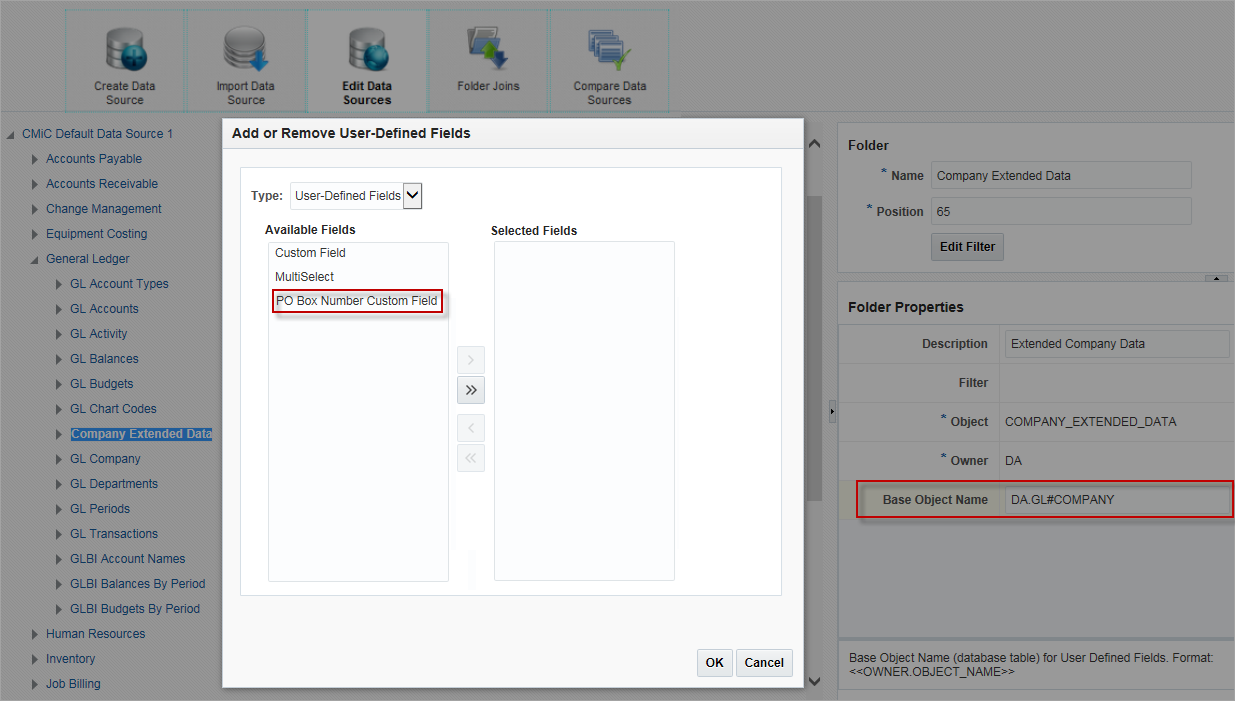
Task: Open the Compare Data Sources tool
Action: point(609,60)
